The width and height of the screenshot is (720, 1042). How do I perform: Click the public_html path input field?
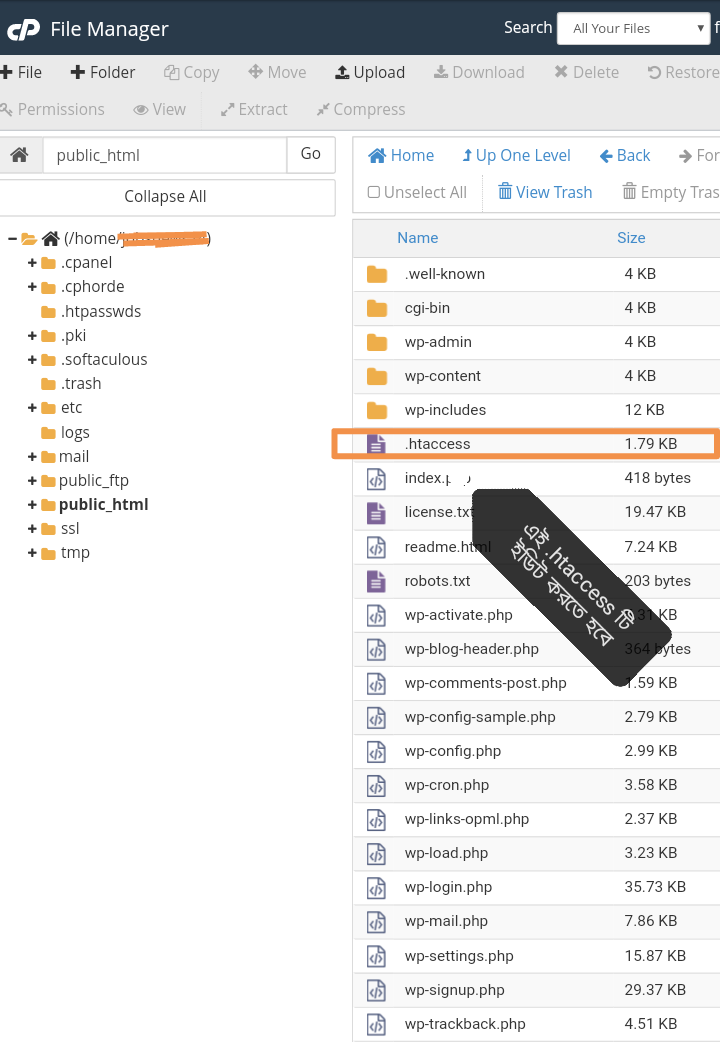point(165,155)
